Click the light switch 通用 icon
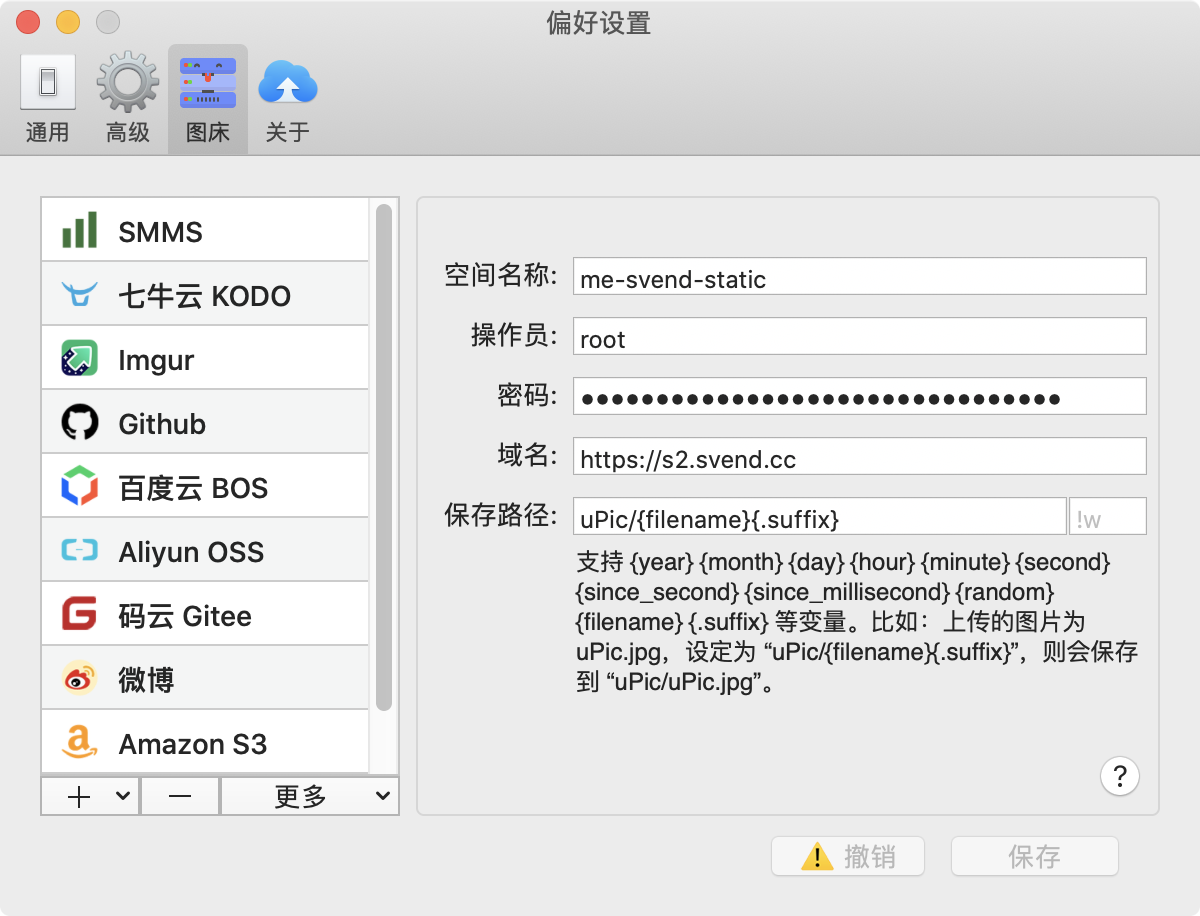Image resolution: width=1200 pixels, height=916 pixels. [x=48, y=82]
